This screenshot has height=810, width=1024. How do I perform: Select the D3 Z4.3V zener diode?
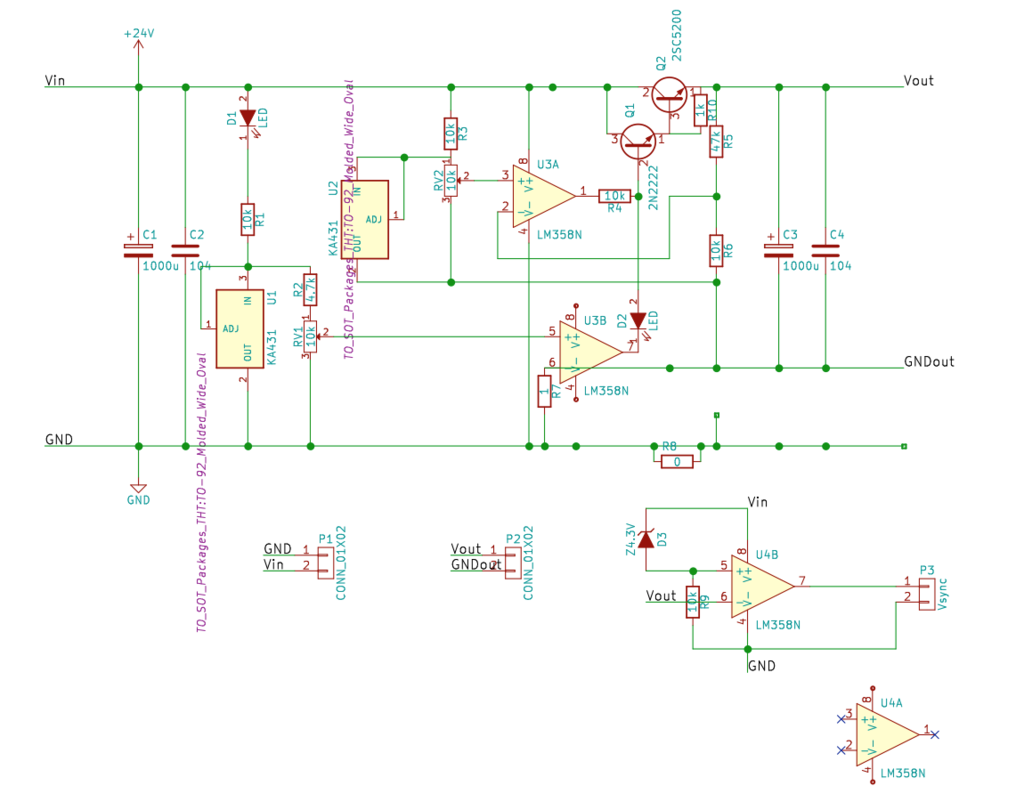646,540
